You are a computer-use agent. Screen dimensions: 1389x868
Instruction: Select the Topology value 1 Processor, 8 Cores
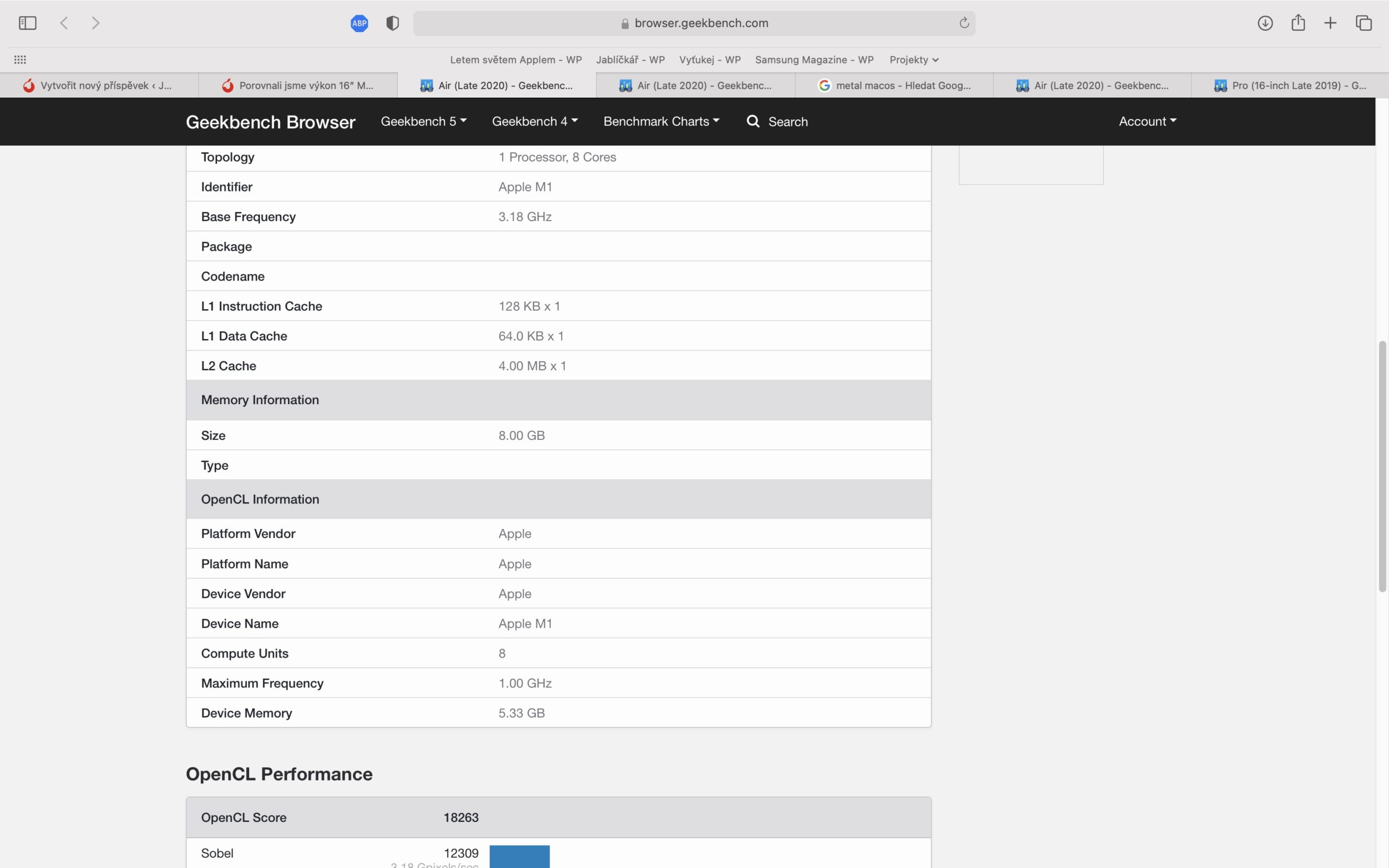pyautogui.click(x=557, y=157)
